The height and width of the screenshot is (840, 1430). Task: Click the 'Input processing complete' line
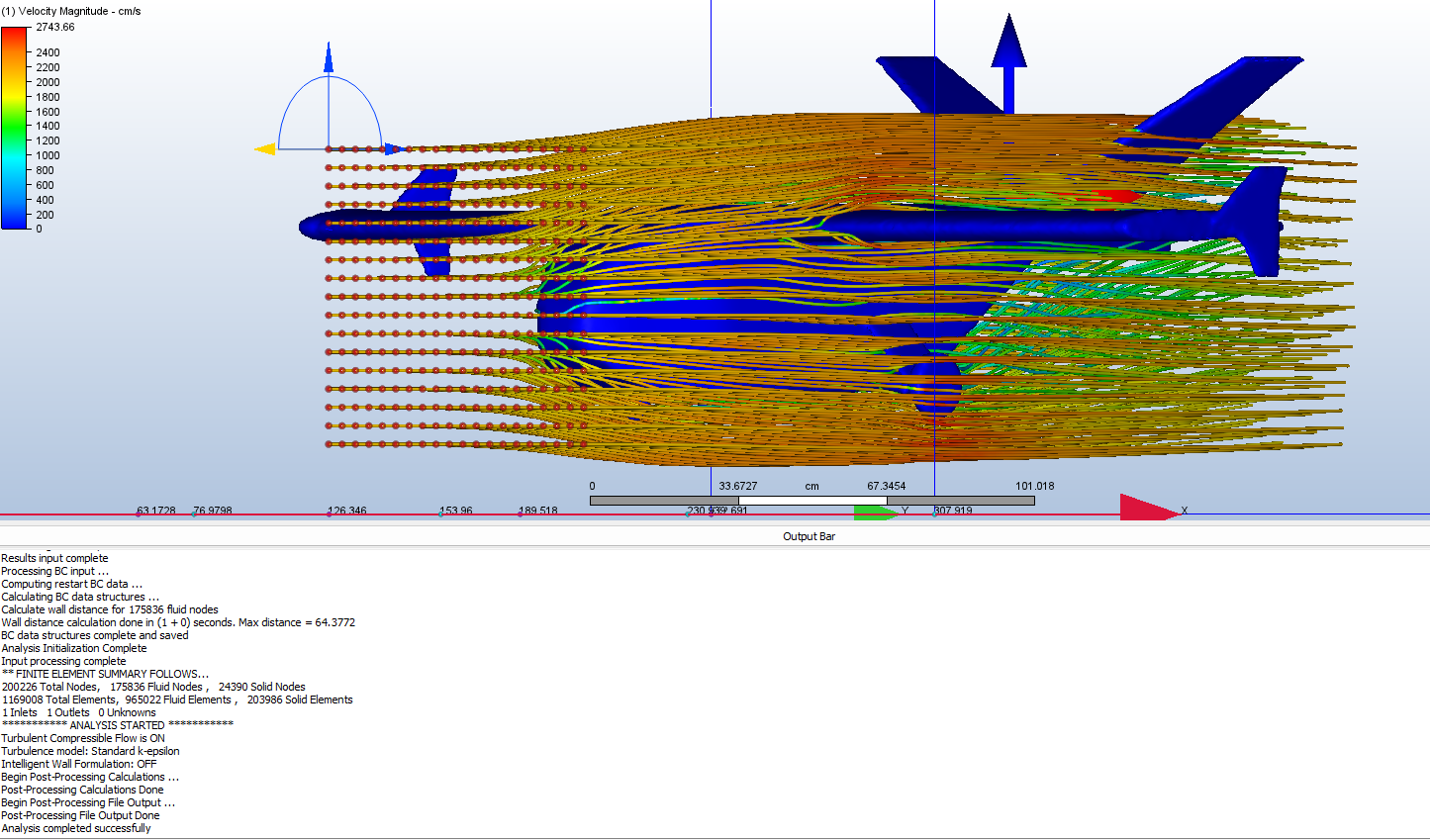63,661
